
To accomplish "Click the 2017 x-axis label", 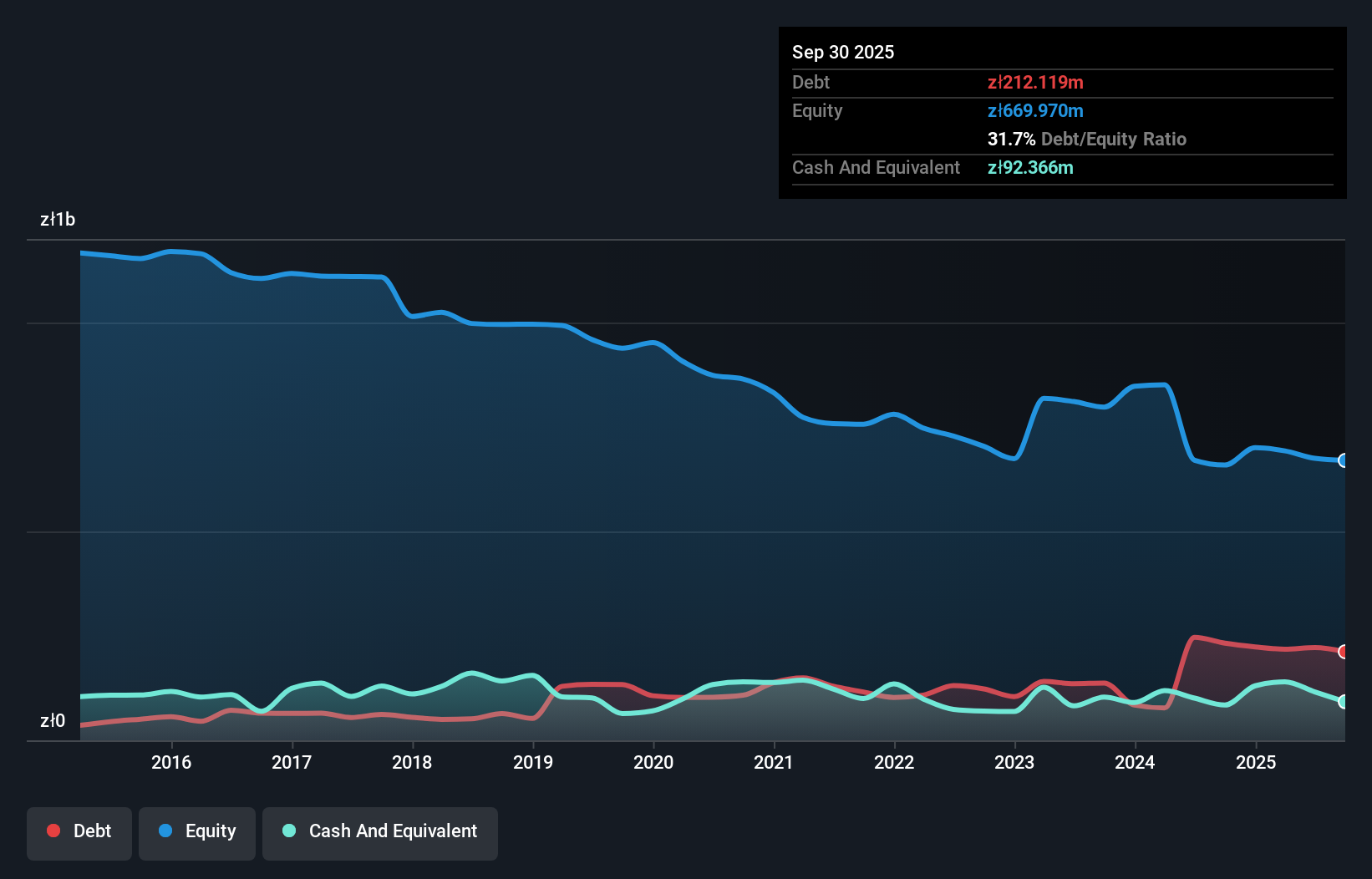I will click(x=292, y=762).
